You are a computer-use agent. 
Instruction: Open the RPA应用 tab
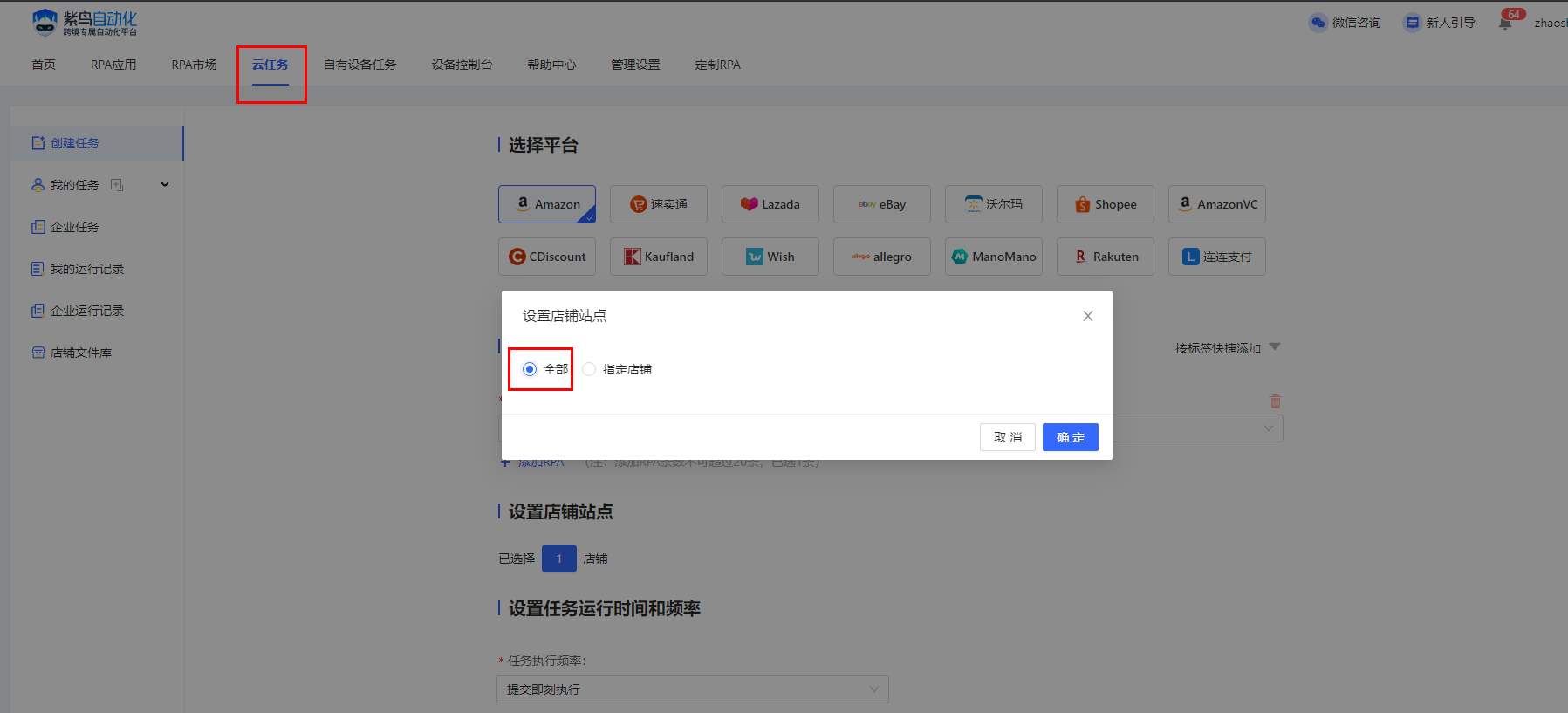(x=113, y=65)
